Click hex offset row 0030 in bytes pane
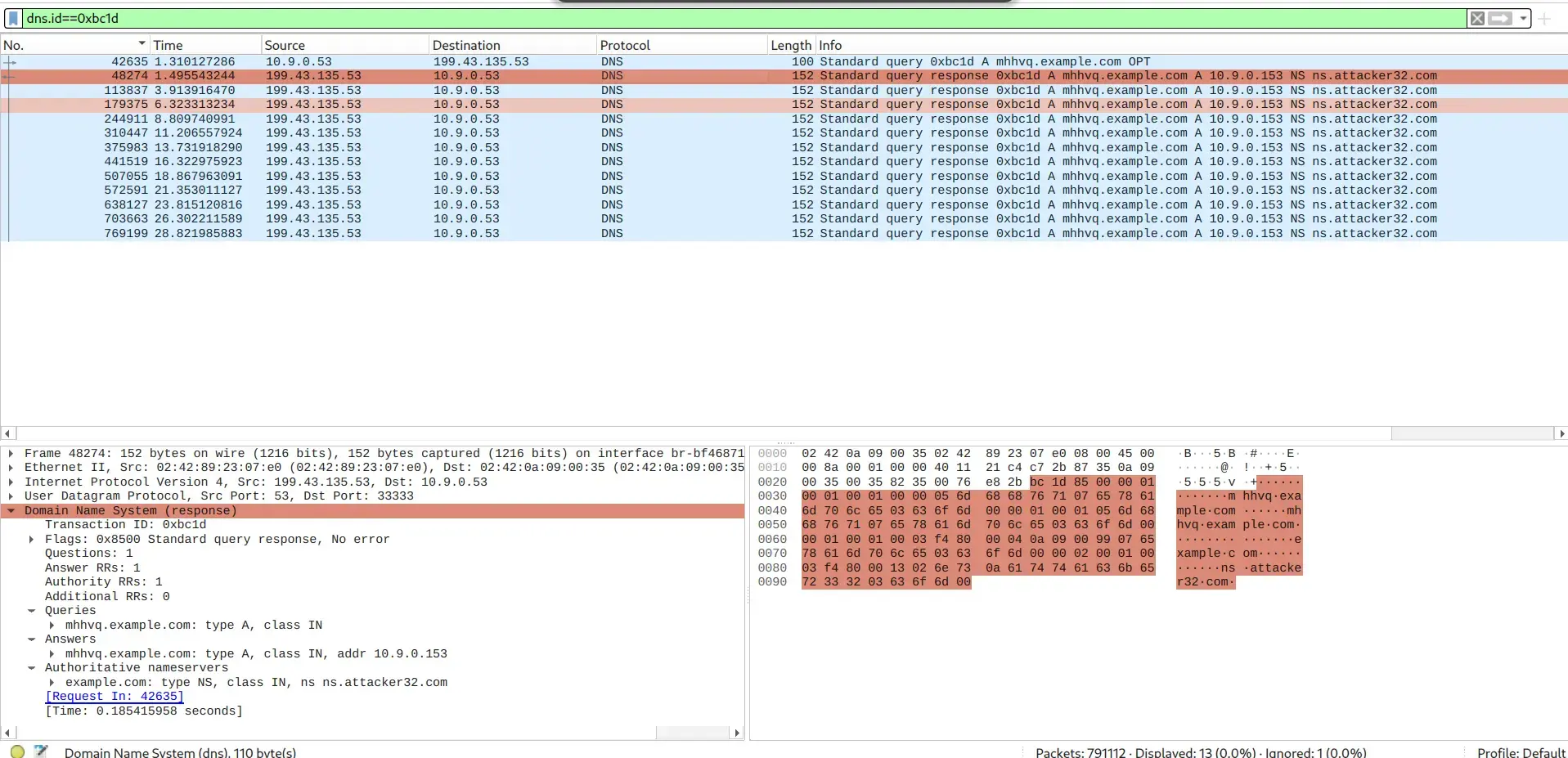The image size is (1568, 758). point(772,496)
